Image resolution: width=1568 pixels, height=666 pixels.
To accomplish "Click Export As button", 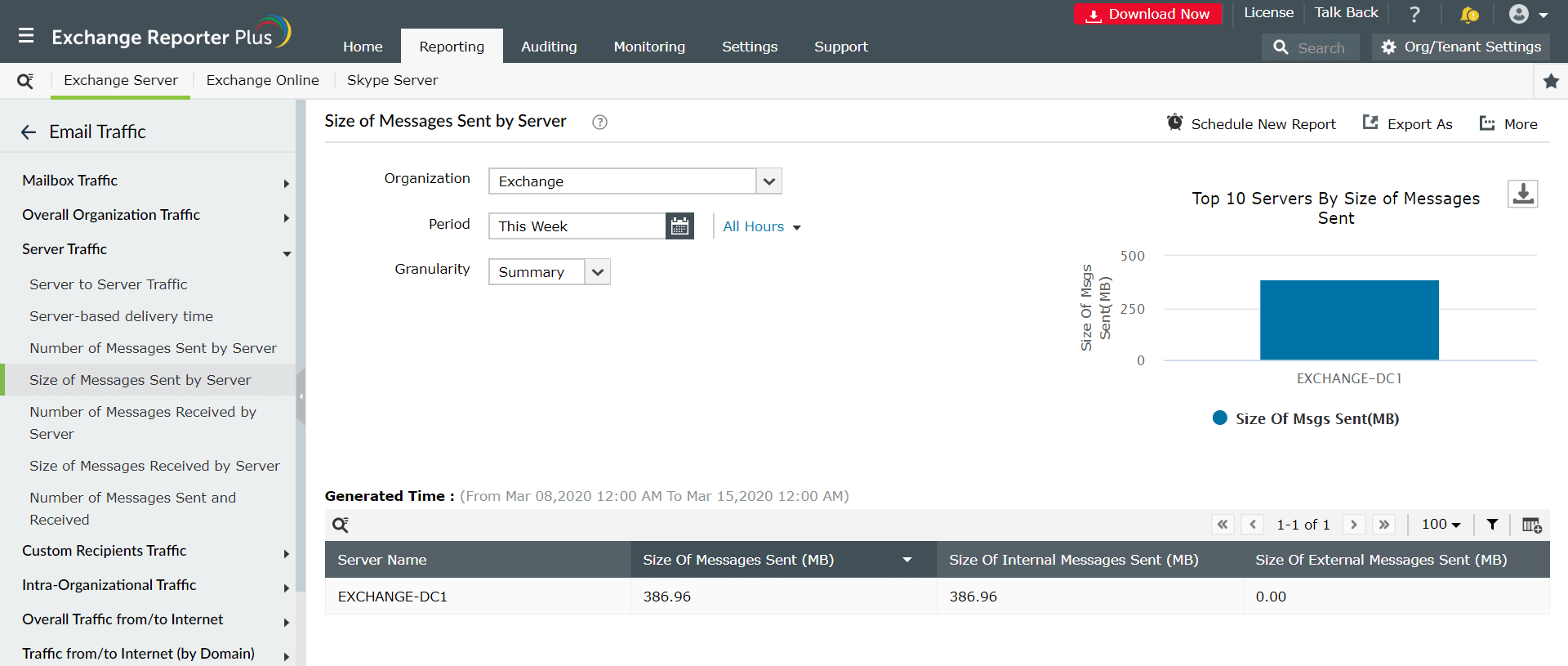I will (1407, 124).
